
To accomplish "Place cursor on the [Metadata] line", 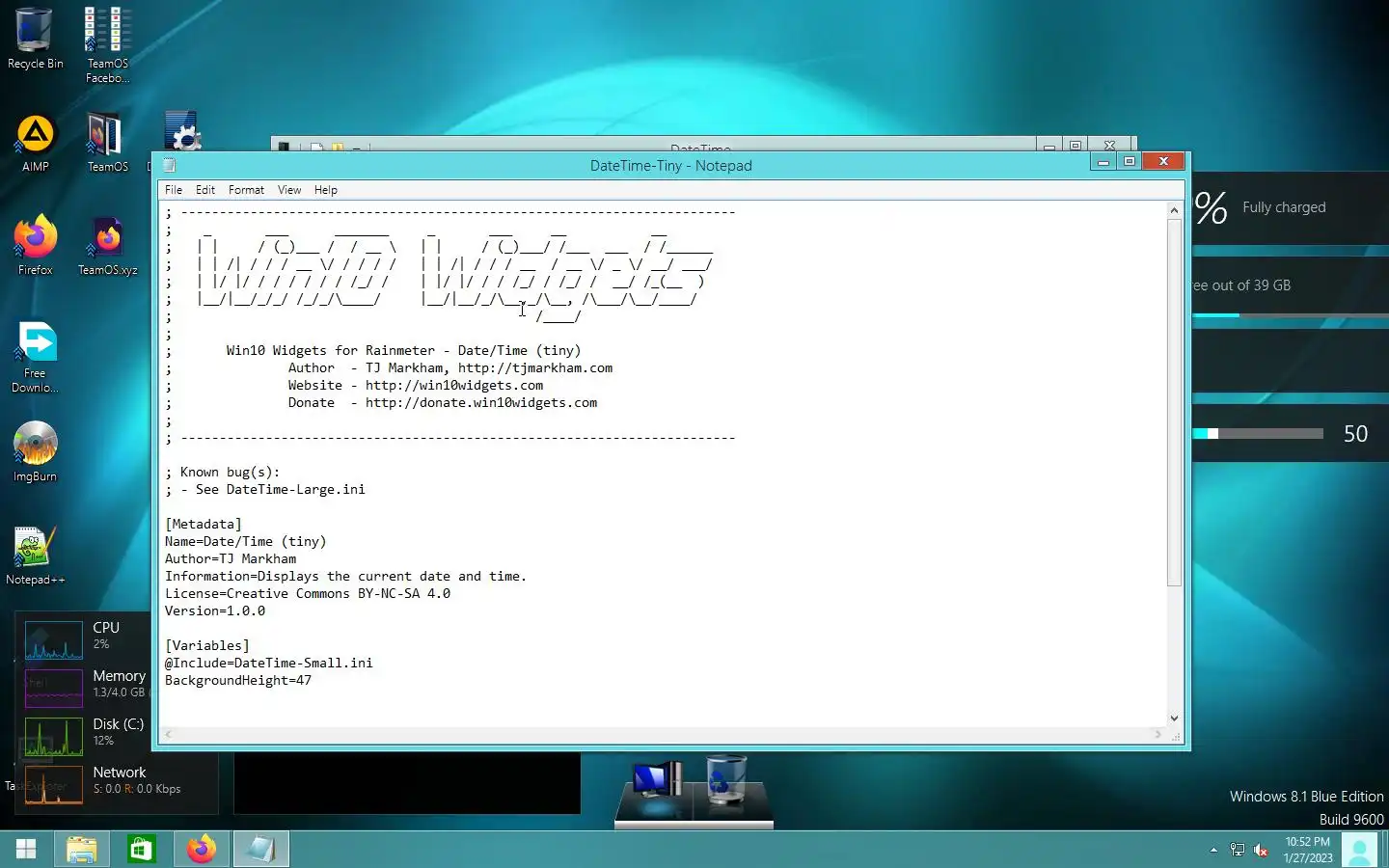I will [204, 524].
